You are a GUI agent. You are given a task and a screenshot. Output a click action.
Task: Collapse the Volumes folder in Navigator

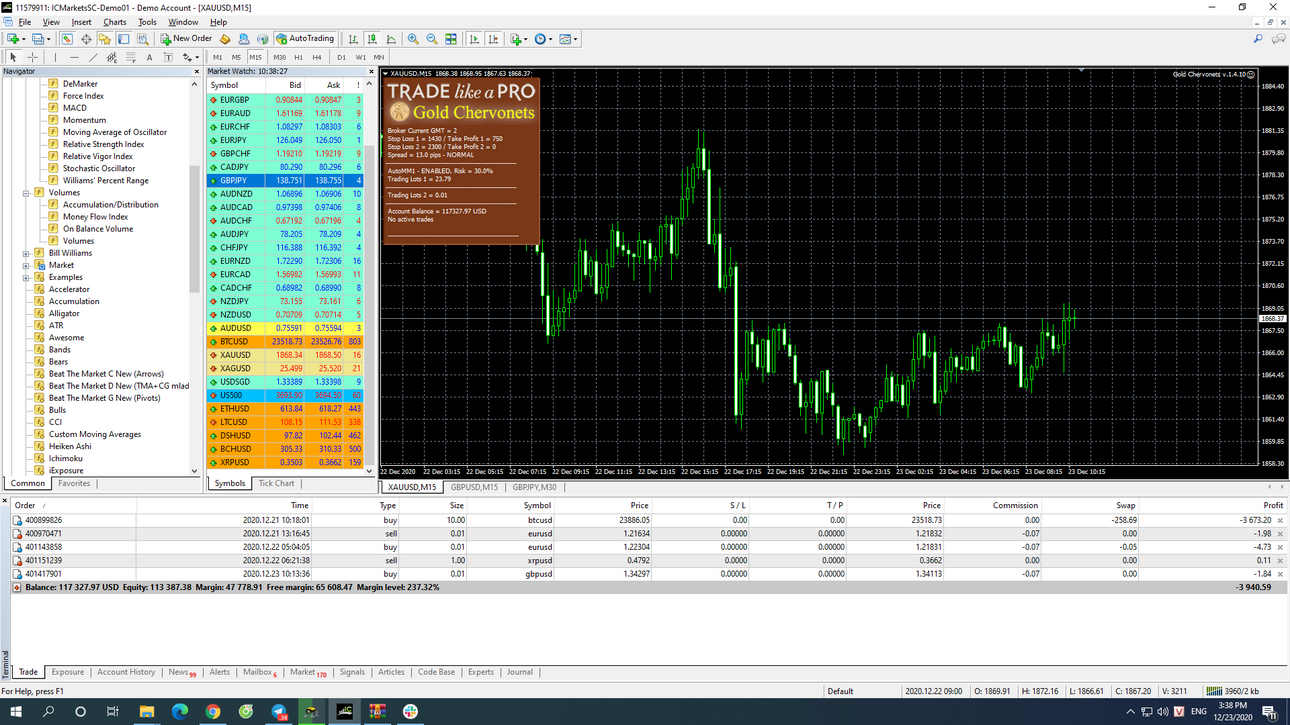(26, 193)
